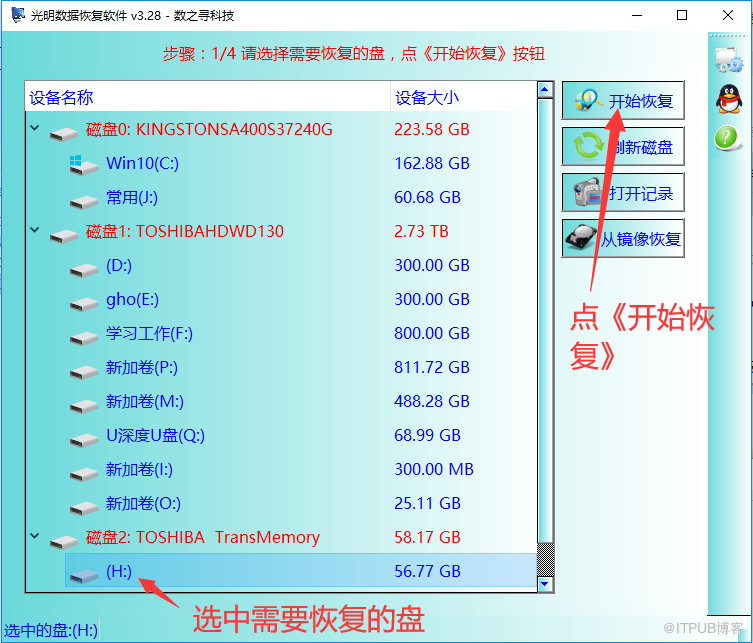753x643 pixels.
Task: Open the settings gear icon in sidebar
Action: point(729,60)
